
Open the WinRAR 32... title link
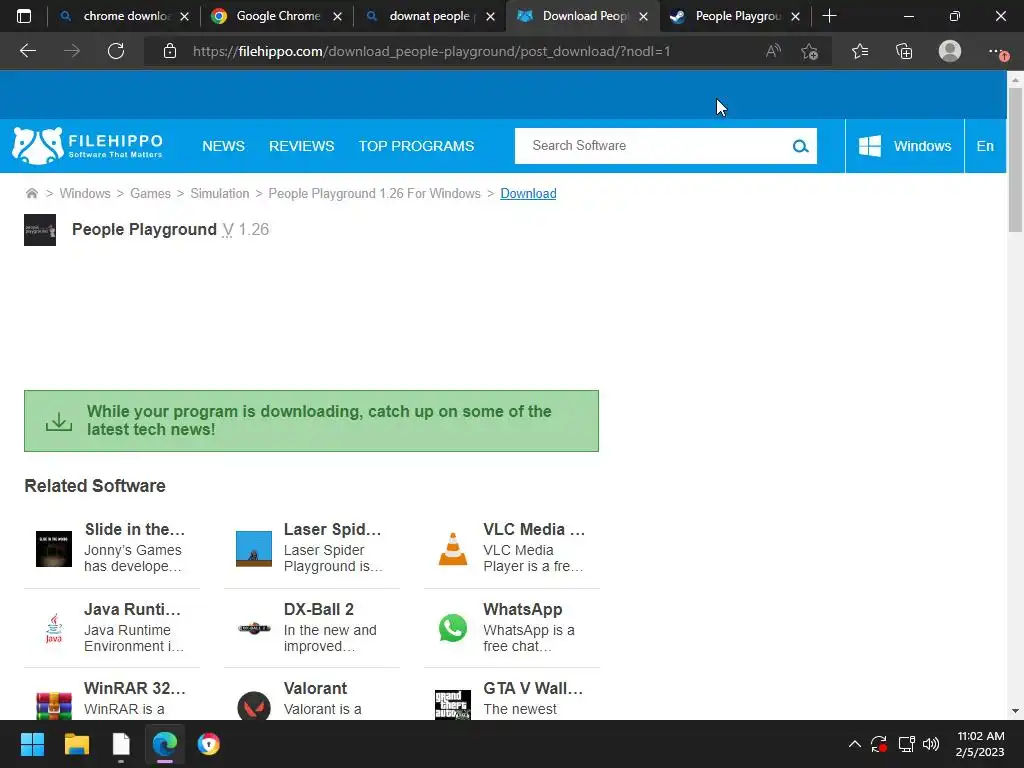point(135,688)
